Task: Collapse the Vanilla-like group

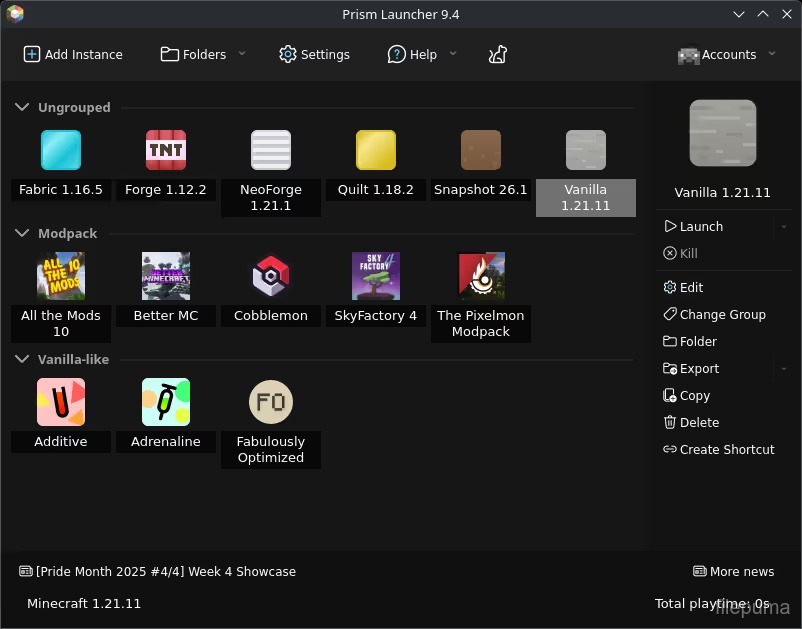Action: tap(23, 359)
